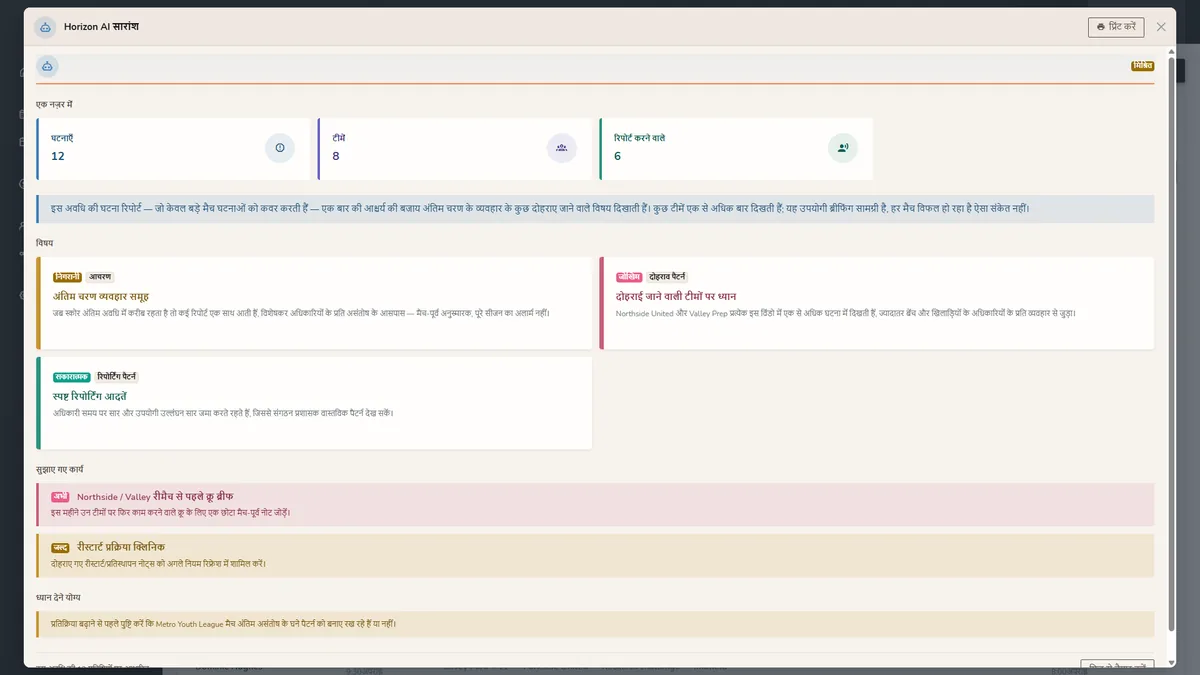Click the घटनाएँ count of 12
The image size is (1200, 675).
(58, 156)
